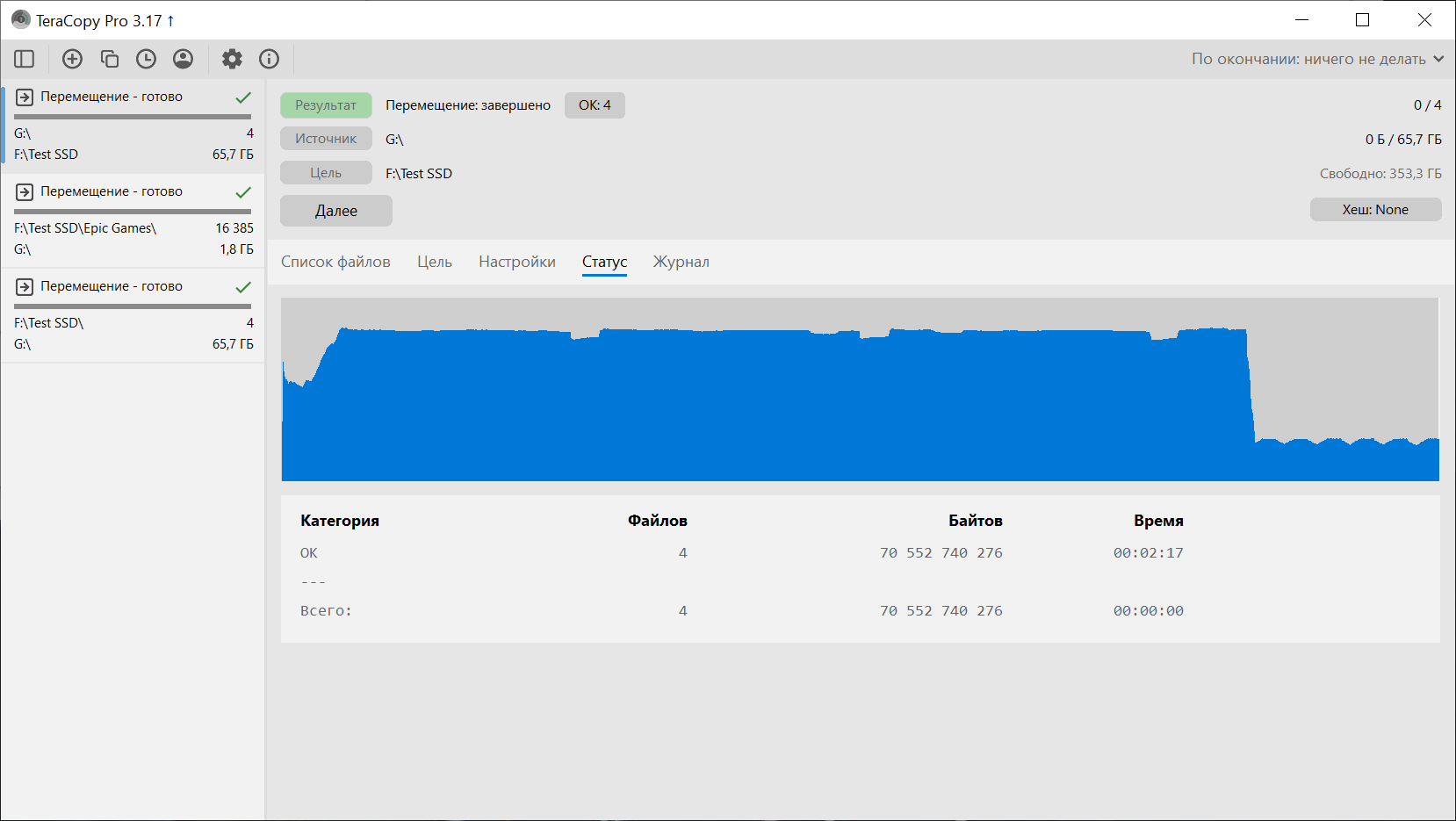Click the "0 Б / 65,7 ГБ" size text

(1403, 140)
